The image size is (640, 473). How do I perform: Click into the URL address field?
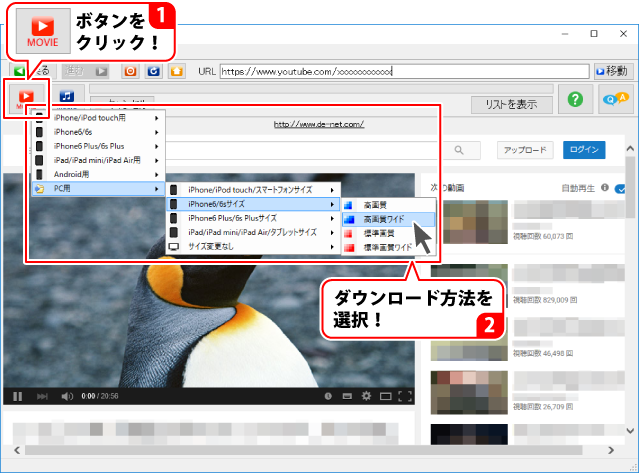tap(404, 71)
